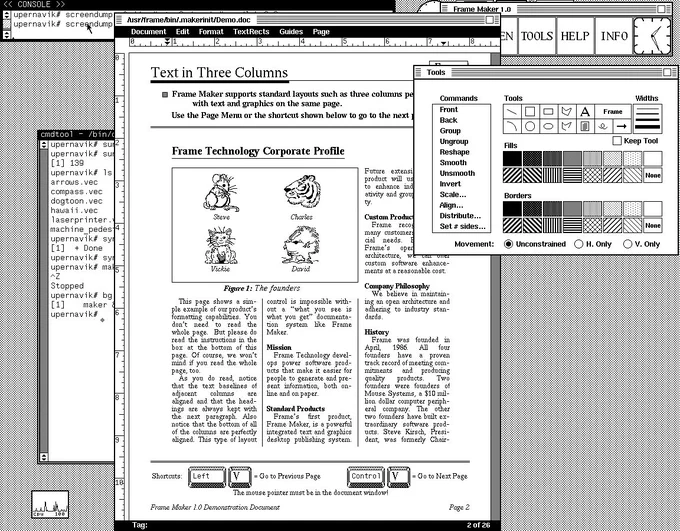Click cmdtool scrollbar up arrow
The width and height of the screenshot is (680, 531).
click(43, 144)
